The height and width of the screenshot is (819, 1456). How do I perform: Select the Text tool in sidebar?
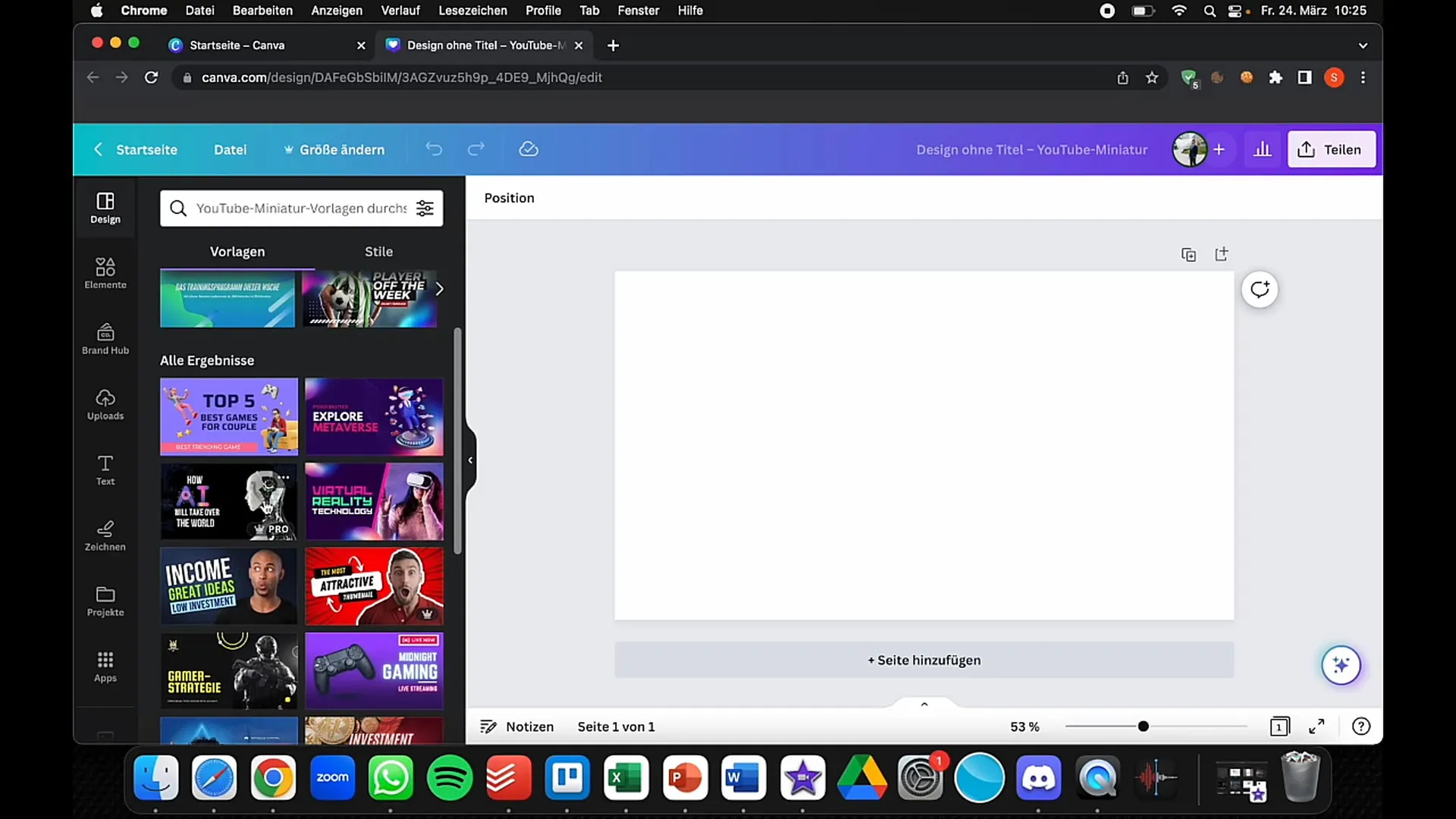pyautogui.click(x=104, y=469)
